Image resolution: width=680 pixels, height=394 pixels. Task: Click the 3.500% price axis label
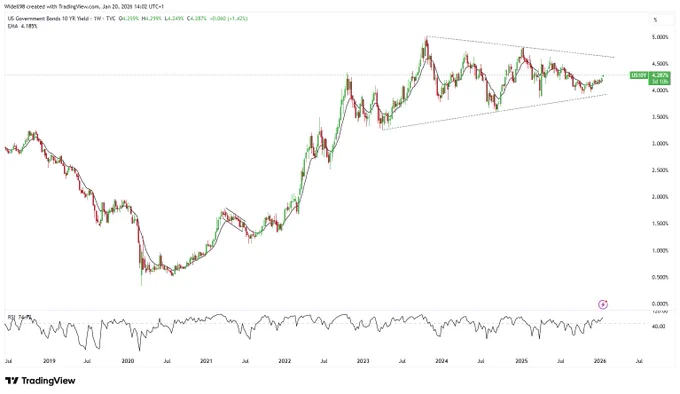tap(660, 117)
